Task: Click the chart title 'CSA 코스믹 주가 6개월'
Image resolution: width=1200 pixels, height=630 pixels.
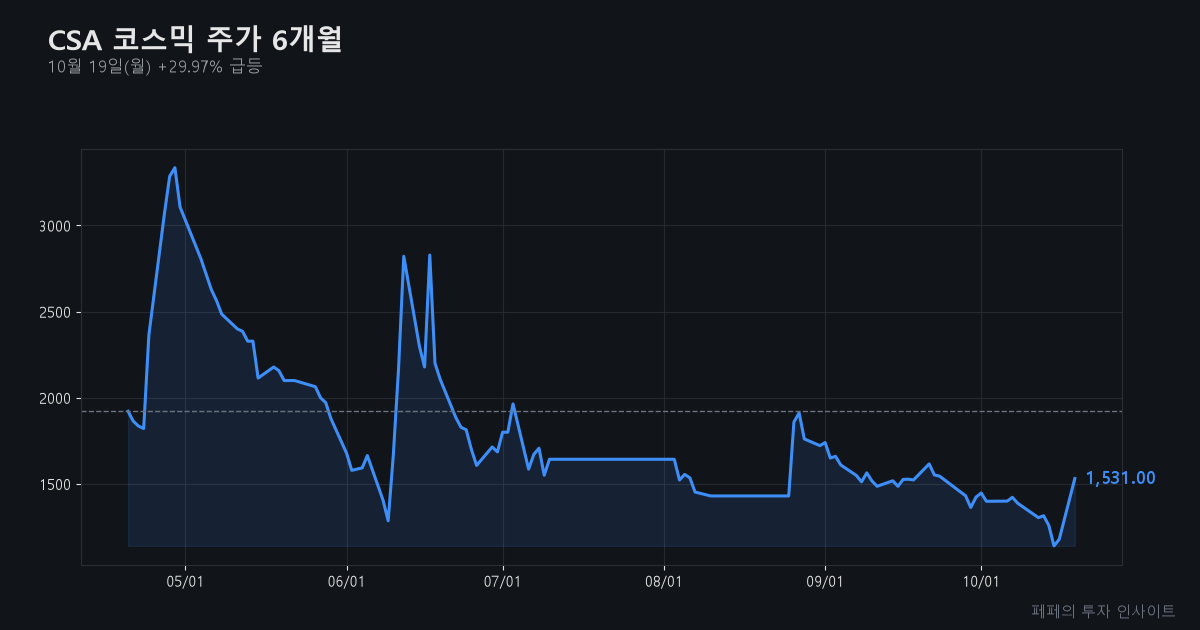Action: [195, 39]
